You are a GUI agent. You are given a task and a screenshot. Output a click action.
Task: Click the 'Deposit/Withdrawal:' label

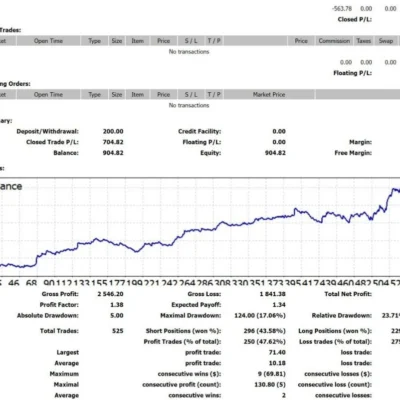coord(47,131)
